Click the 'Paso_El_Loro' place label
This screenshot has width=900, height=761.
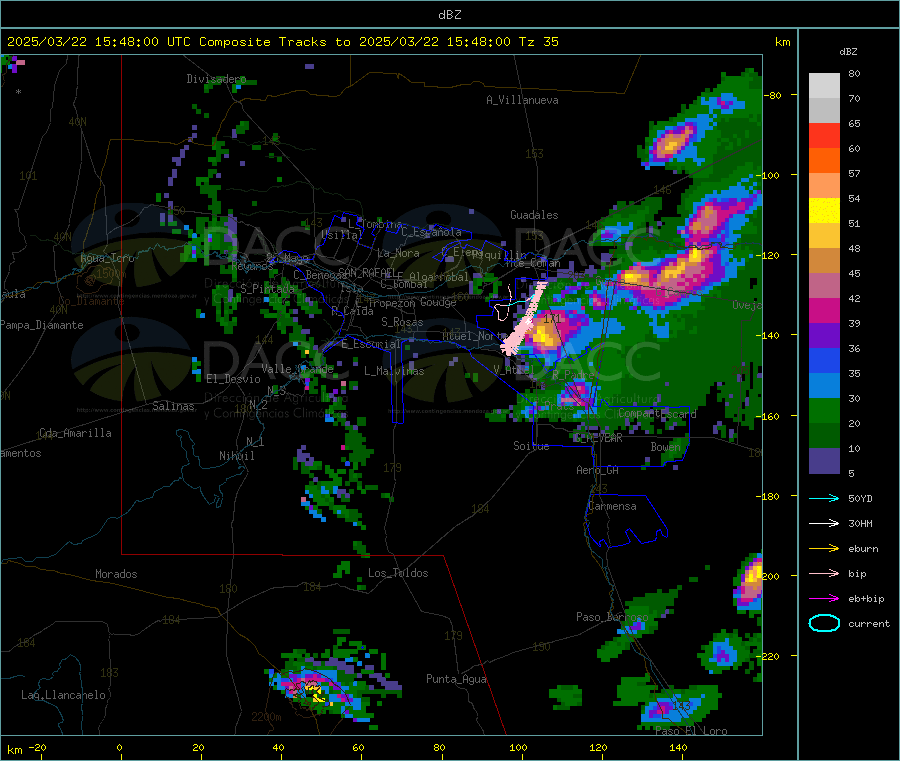(x=691, y=731)
